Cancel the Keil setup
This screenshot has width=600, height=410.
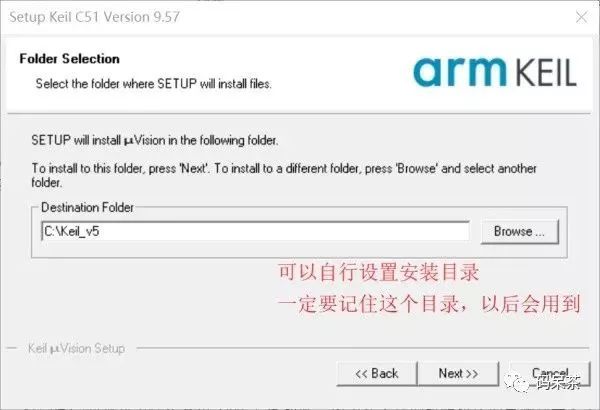550,373
